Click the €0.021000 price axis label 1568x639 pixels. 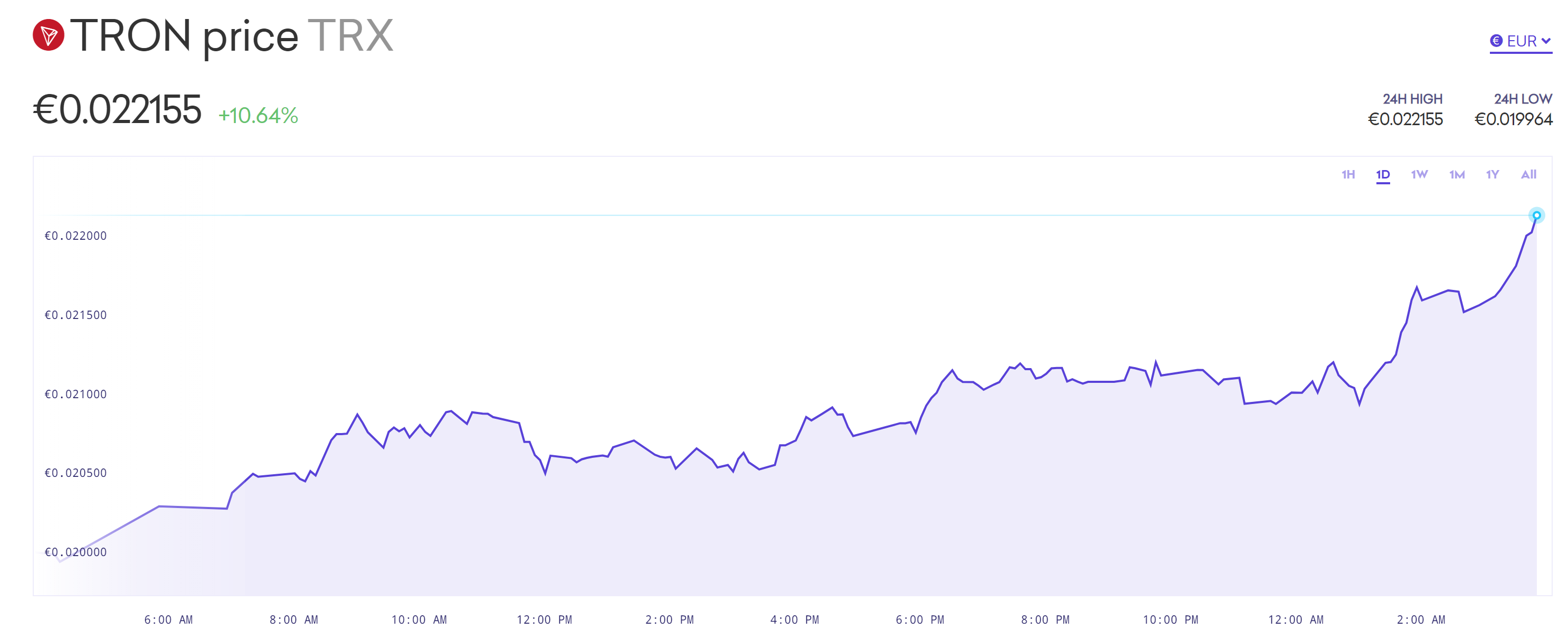[75, 394]
